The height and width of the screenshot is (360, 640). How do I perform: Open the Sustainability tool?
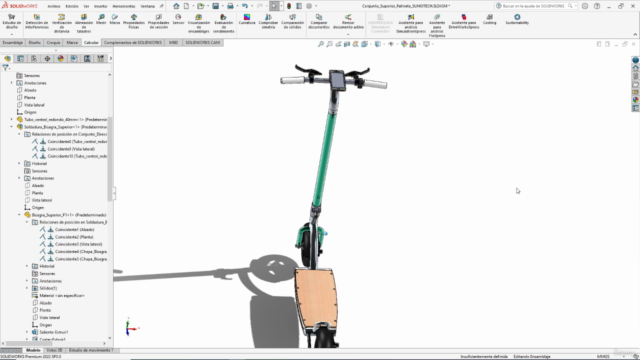pos(517,19)
